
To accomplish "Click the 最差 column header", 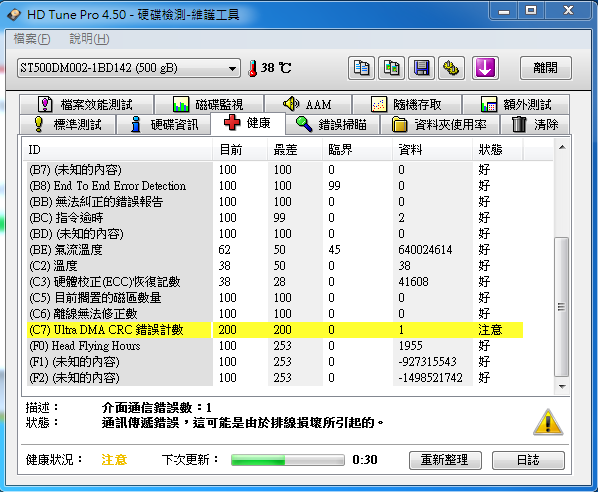I will click(294, 150).
